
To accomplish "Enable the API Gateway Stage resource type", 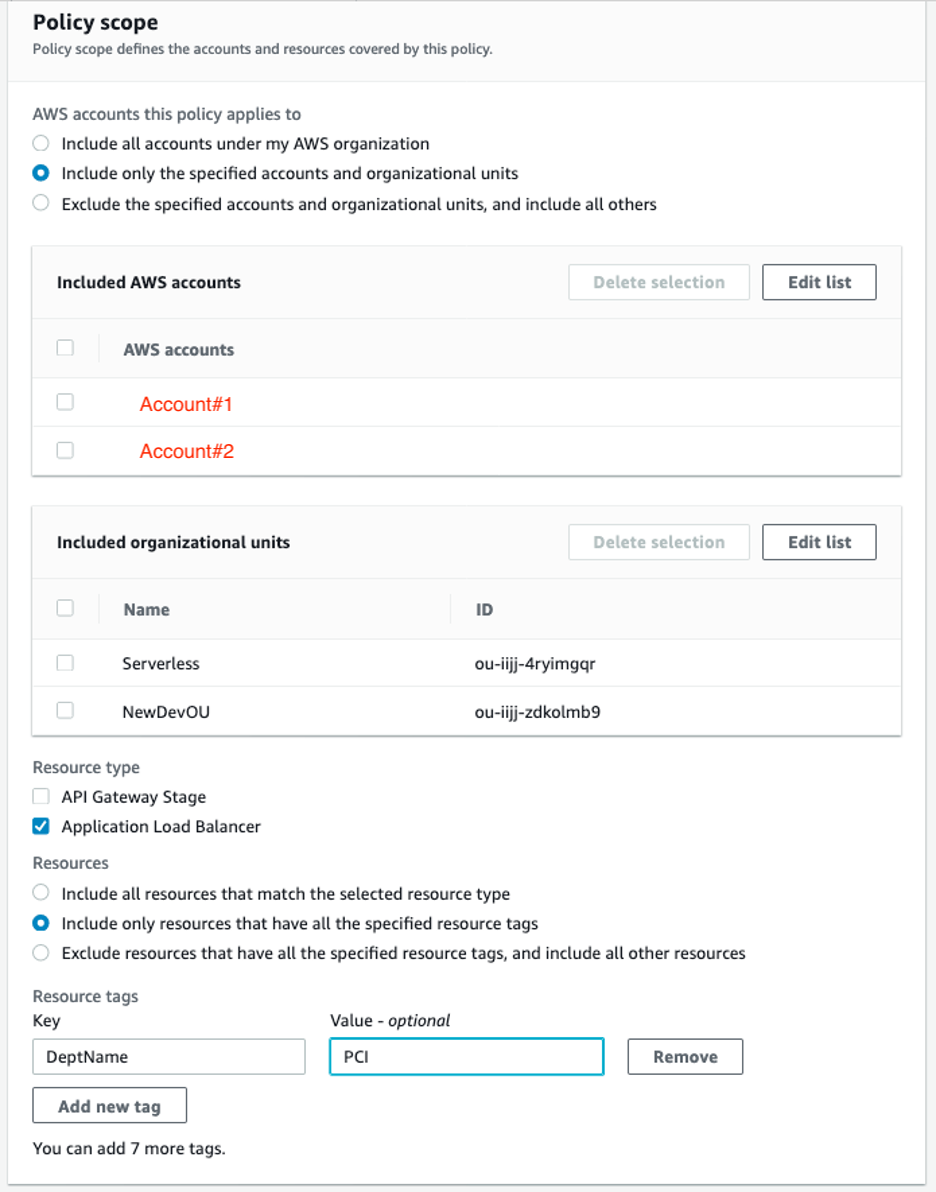I will (x=41, y=797).
